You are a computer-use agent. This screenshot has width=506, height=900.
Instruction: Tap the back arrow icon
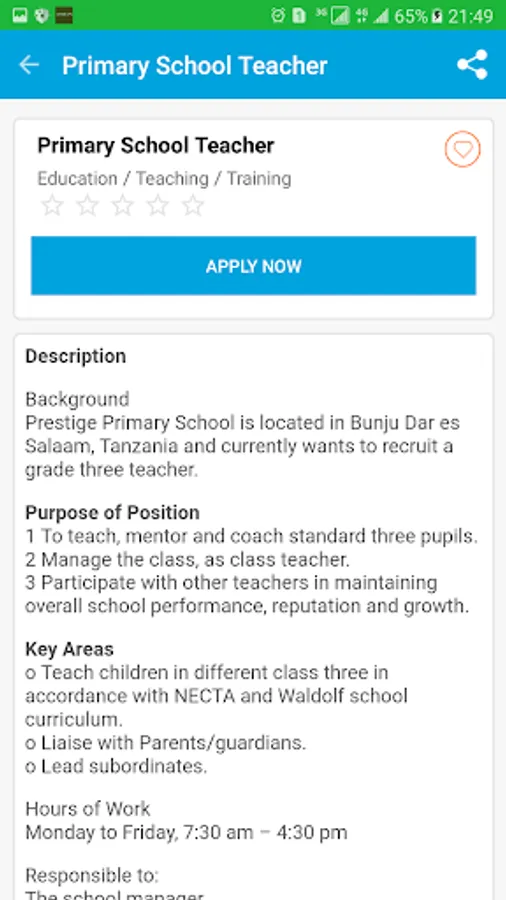point(29,65)
